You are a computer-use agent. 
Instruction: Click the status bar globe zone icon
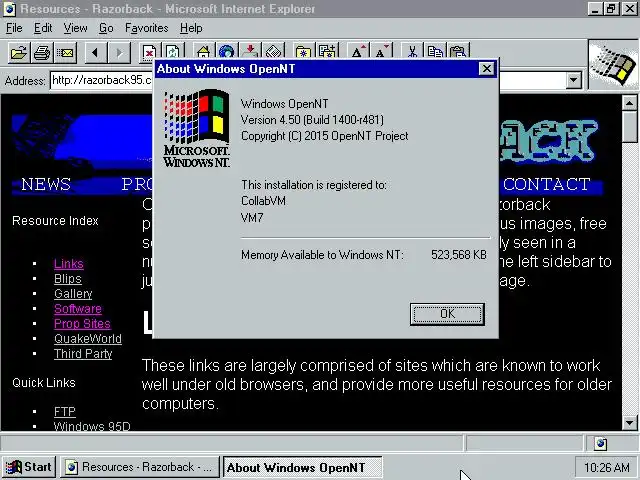[x=600, y=443]
